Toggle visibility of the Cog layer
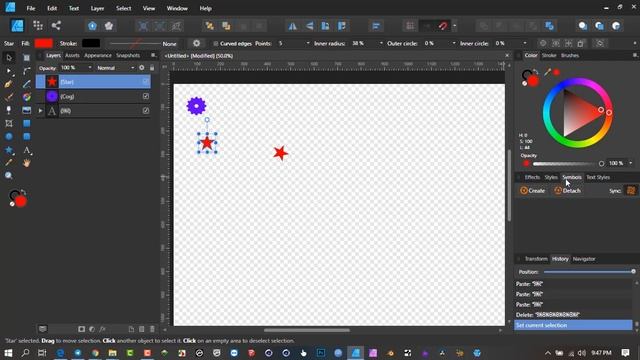This screenshot has height=360, width=640. tap(146, 96)
